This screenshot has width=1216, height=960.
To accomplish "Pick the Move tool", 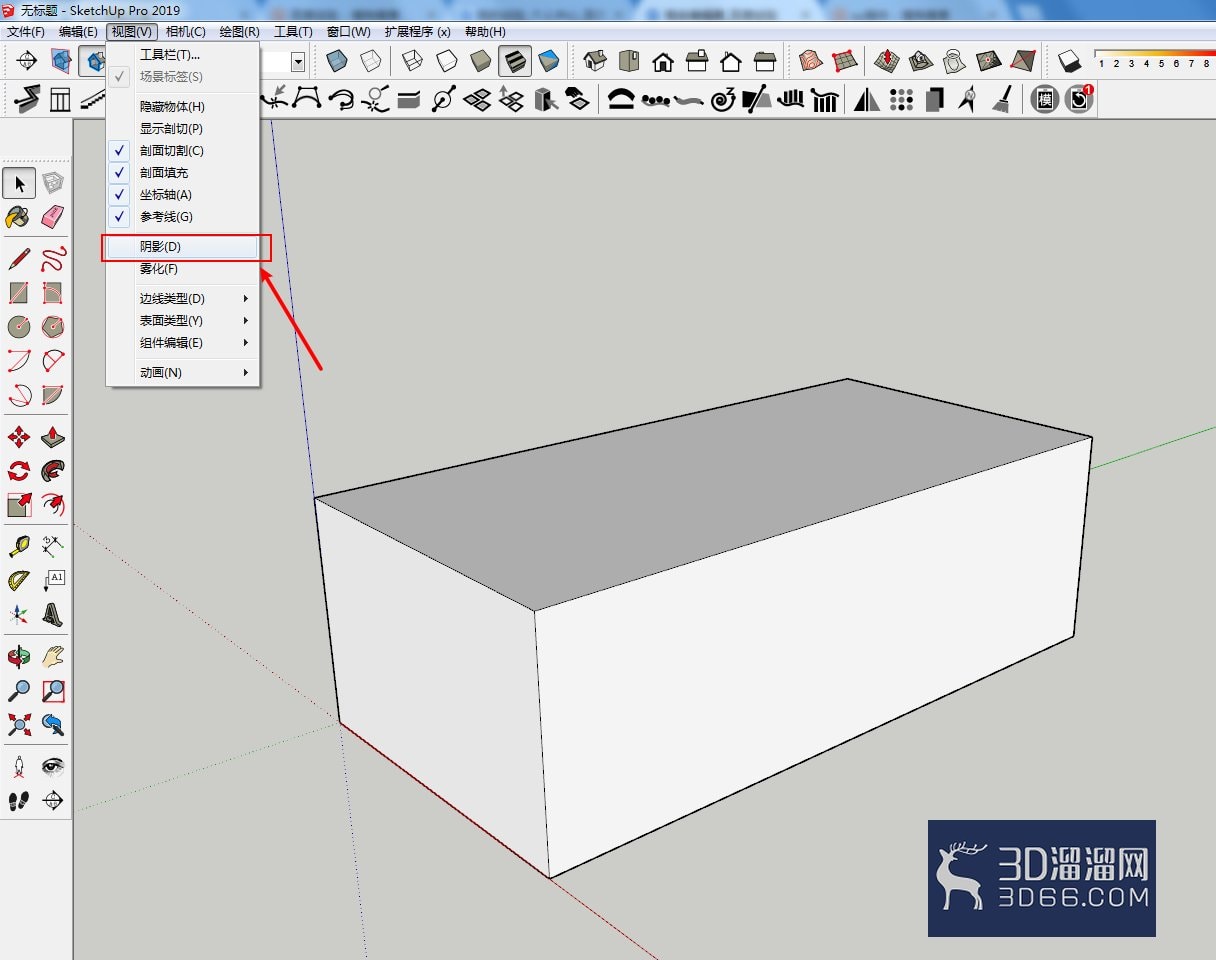I will click(x=19, y=437).
